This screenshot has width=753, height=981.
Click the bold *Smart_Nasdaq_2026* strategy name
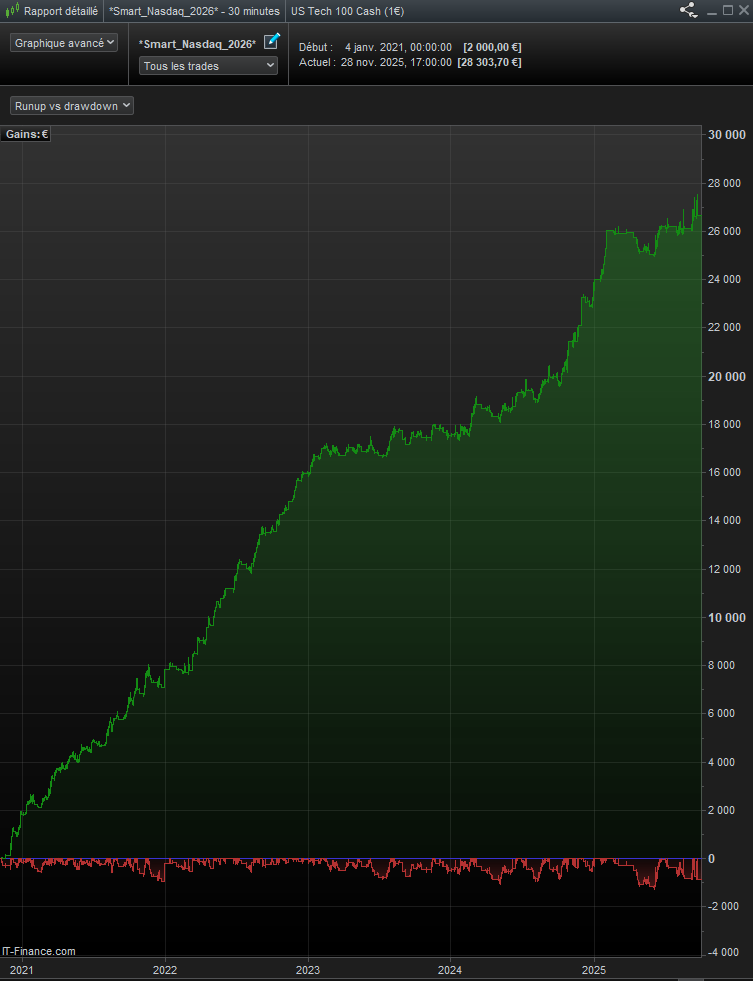(x=197, y=44)
